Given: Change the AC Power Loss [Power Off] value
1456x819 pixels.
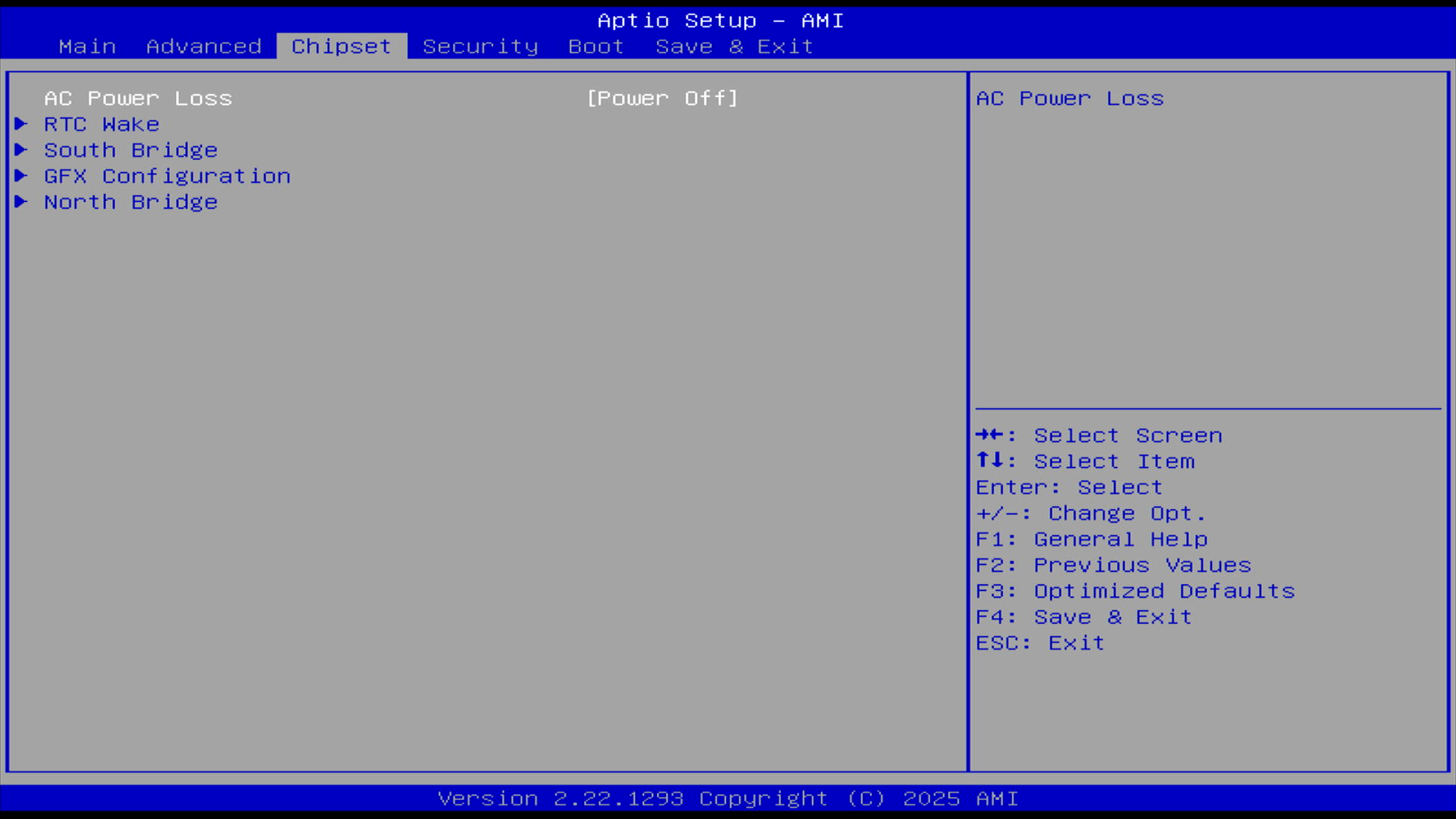Looking at the screenshot, I should pos(662,99).
